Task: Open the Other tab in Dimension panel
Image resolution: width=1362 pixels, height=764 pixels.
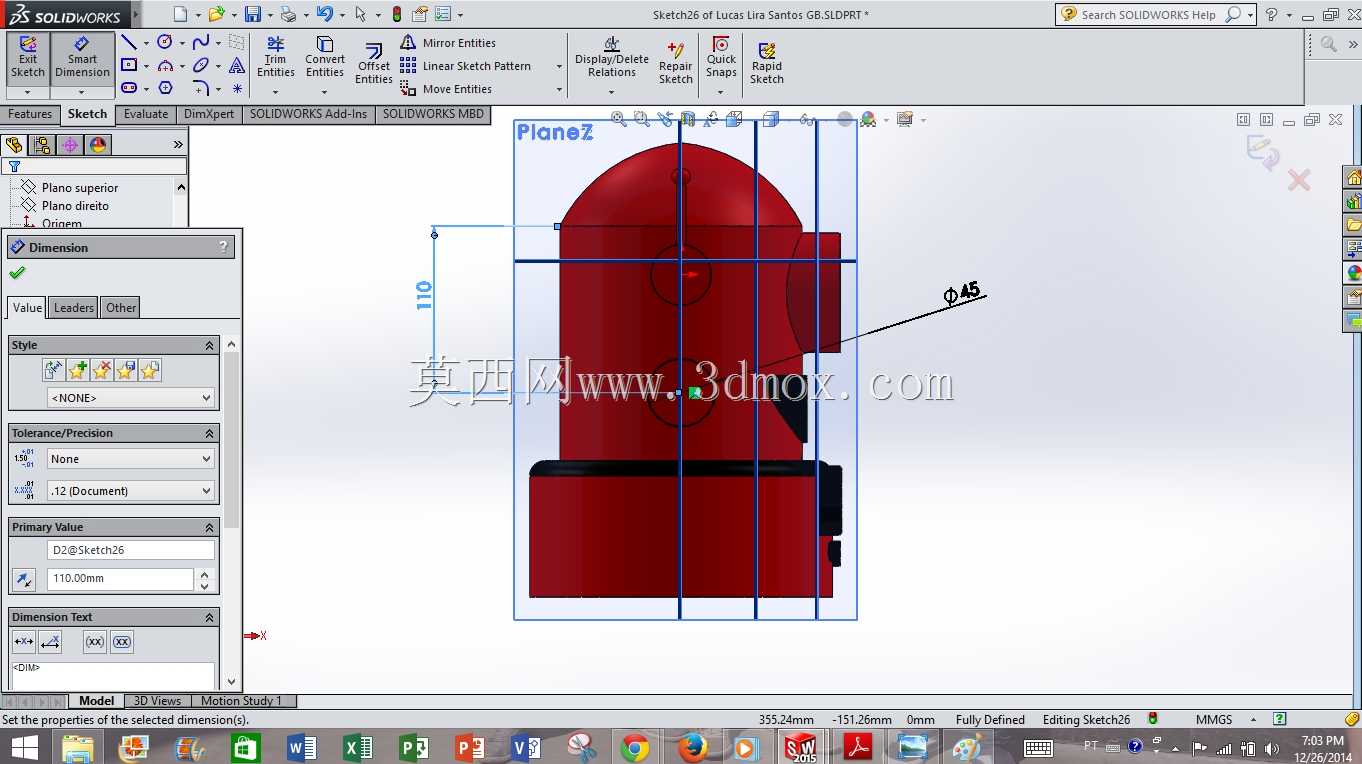Action: point(121,308)
